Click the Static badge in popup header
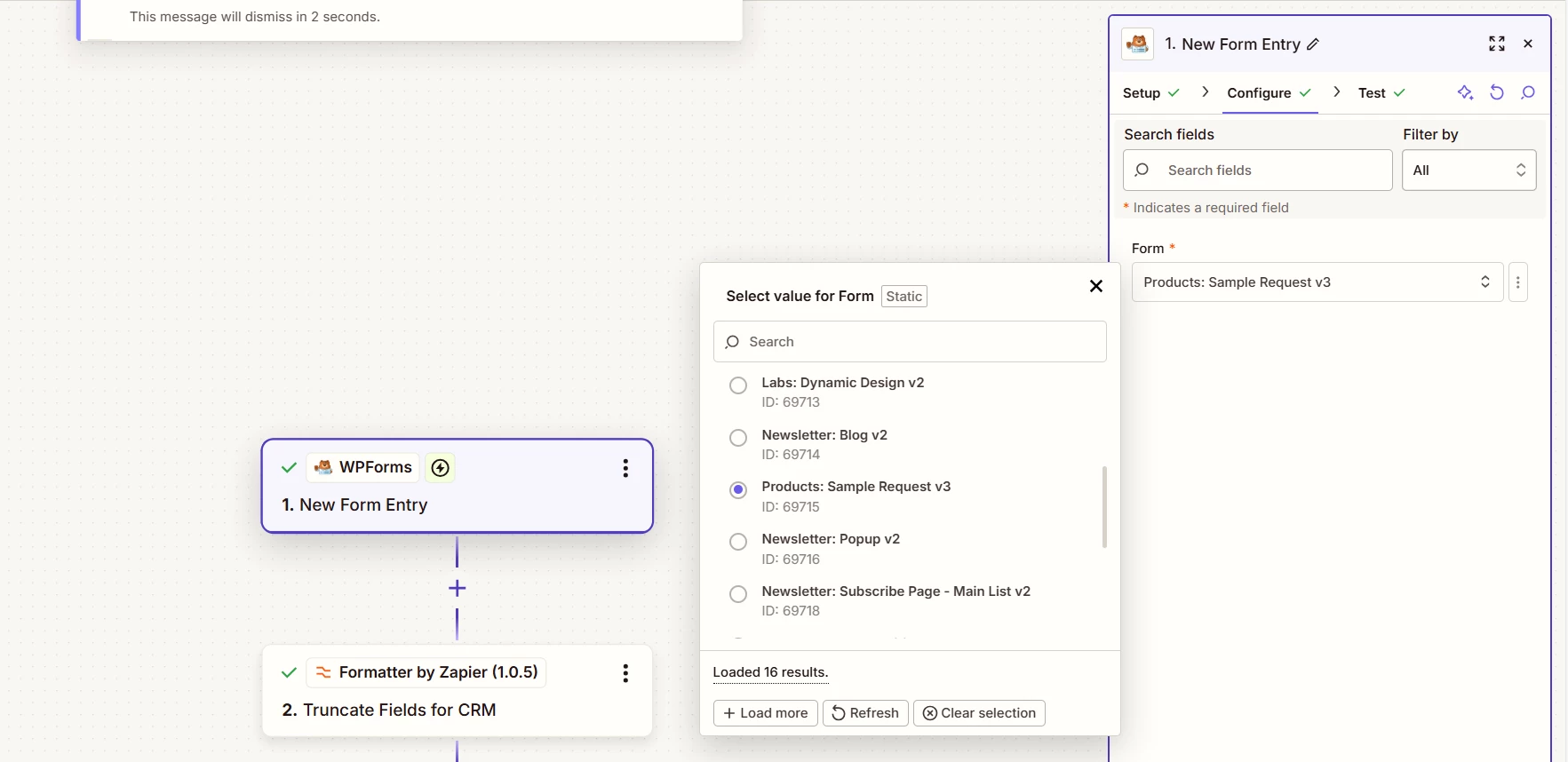 pyautogui.click(x=904, y=297)
